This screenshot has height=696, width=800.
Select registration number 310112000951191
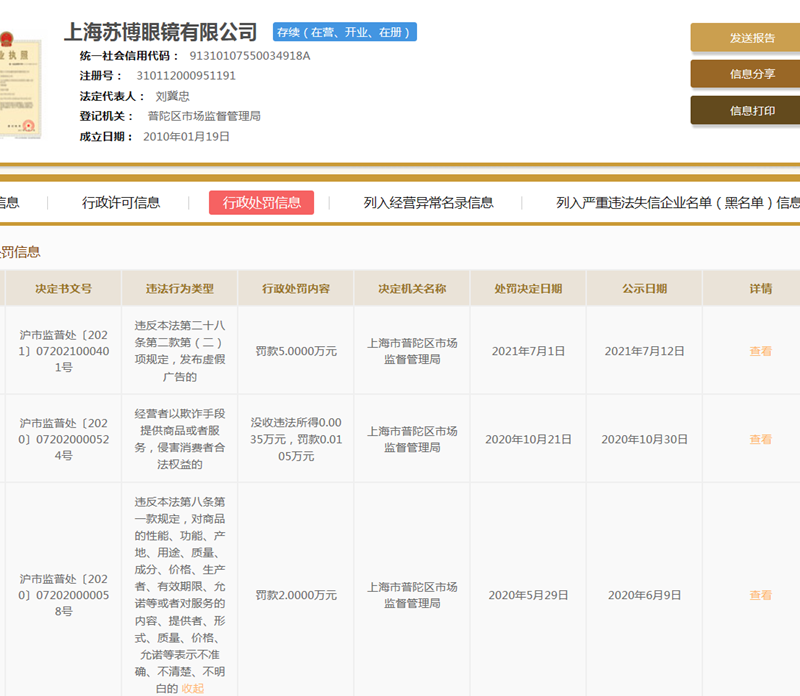[186, 76]
